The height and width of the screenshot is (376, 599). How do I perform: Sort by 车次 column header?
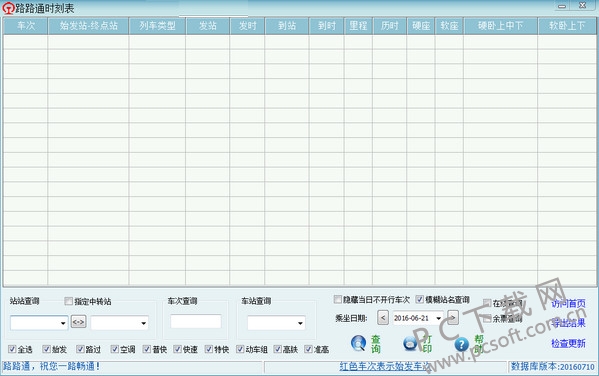(x=26, y=26)
